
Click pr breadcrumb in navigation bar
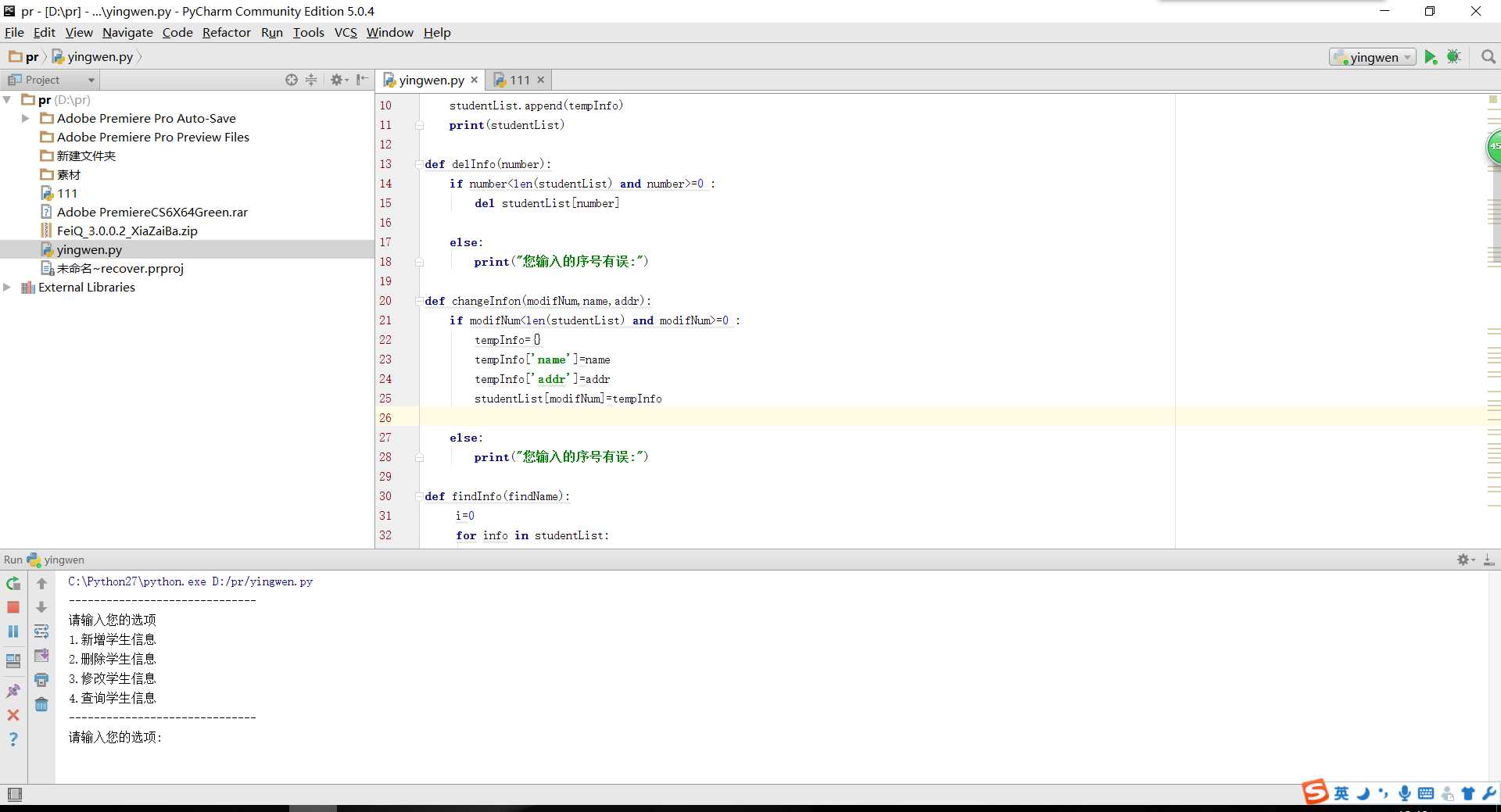pos(24,57)
